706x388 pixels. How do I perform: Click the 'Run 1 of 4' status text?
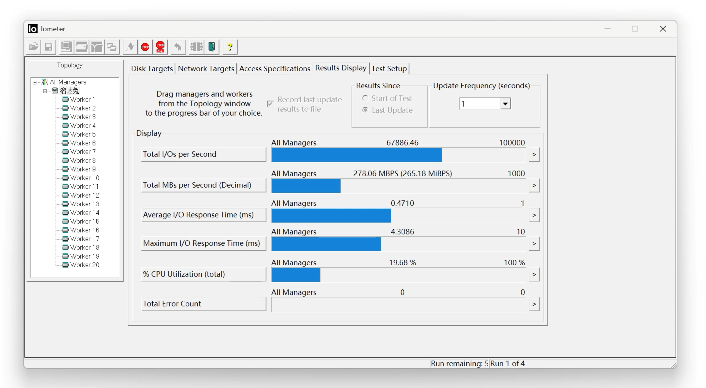[507, 363]
